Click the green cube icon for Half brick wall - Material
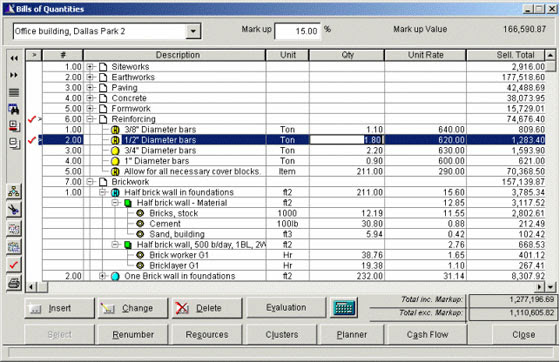 click(x=128, y=203)
